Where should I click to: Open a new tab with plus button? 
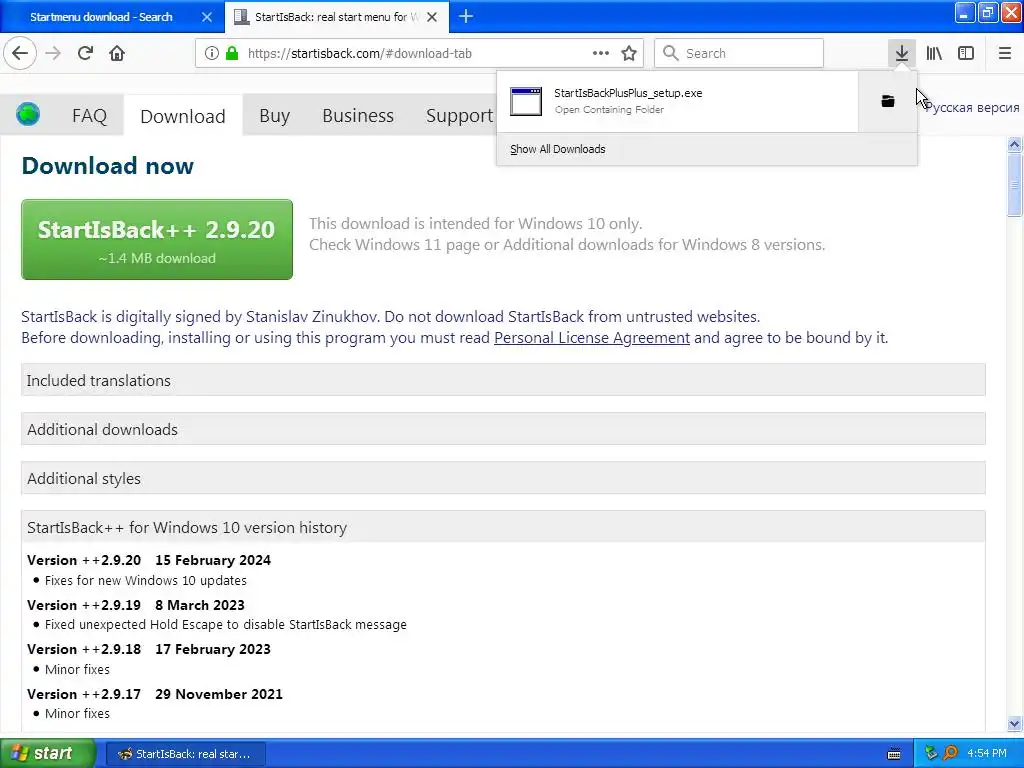(x=466, y=16)
